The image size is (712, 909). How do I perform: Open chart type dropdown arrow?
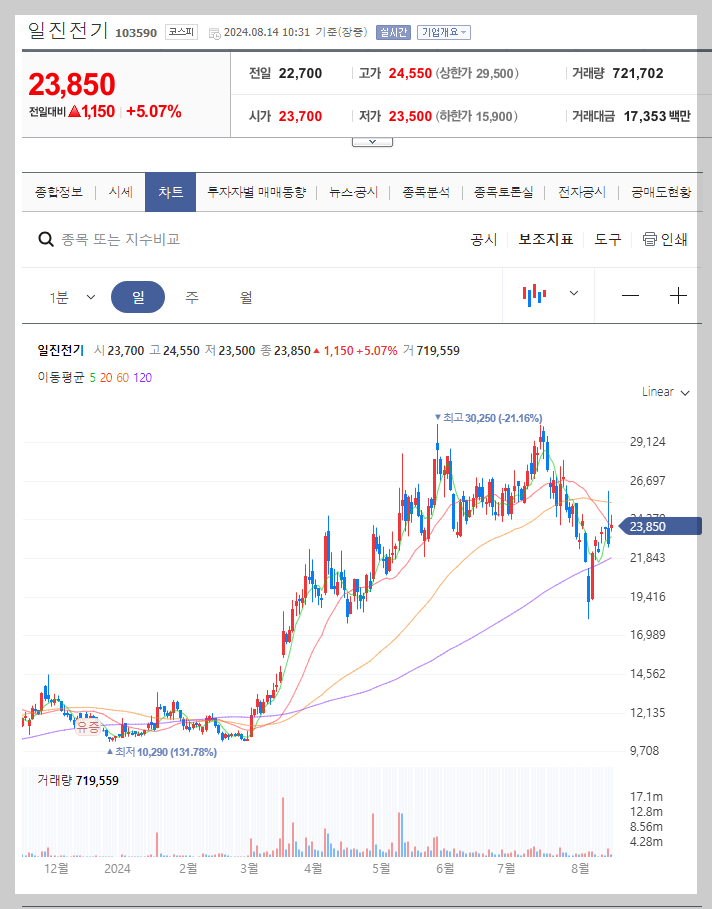click(x=574, y=293)
